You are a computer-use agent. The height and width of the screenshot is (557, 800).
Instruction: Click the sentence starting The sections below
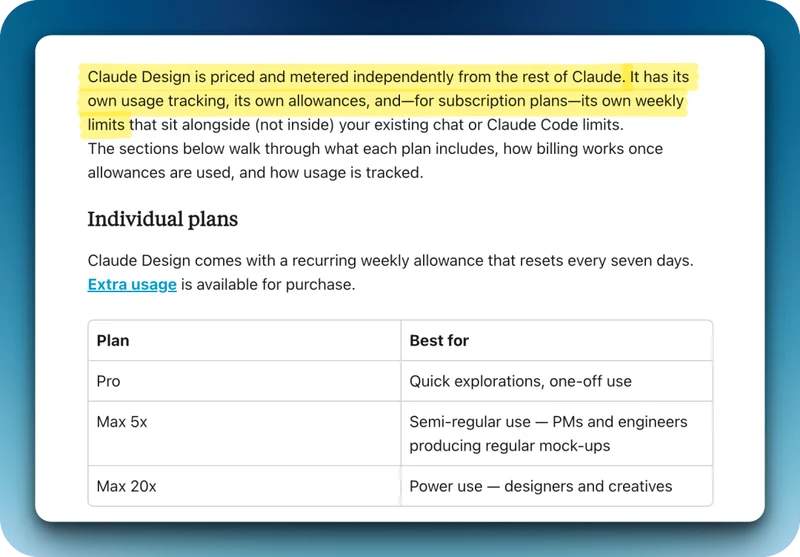coord(375,149)
